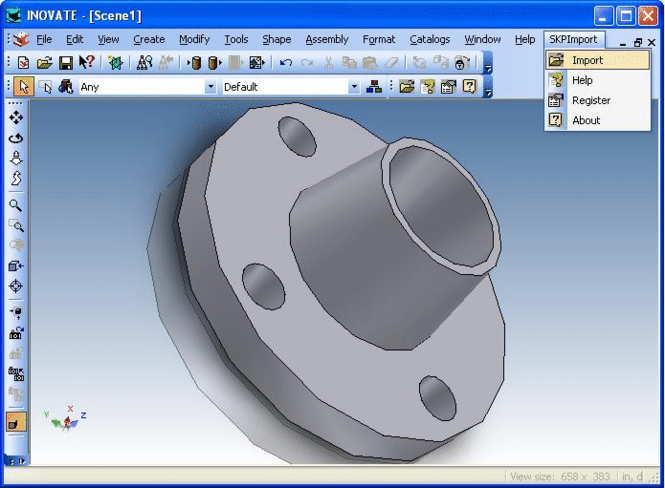Select the Orbit camera rotate tool
Screen dimensions: 665x488
point(16,138)
